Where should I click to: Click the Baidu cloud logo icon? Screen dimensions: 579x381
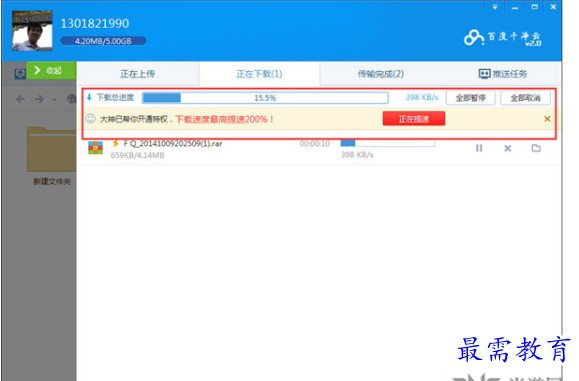(474, 37)
